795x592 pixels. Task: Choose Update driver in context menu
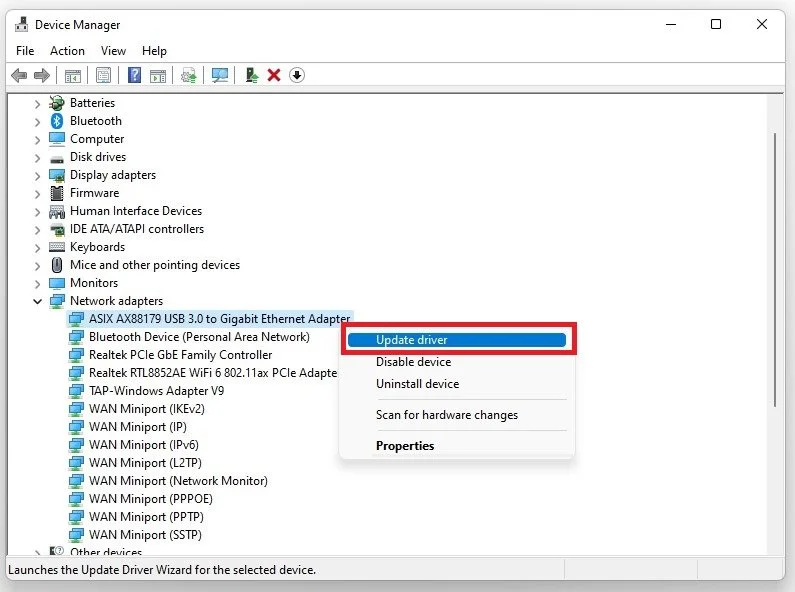click(457, 340)
